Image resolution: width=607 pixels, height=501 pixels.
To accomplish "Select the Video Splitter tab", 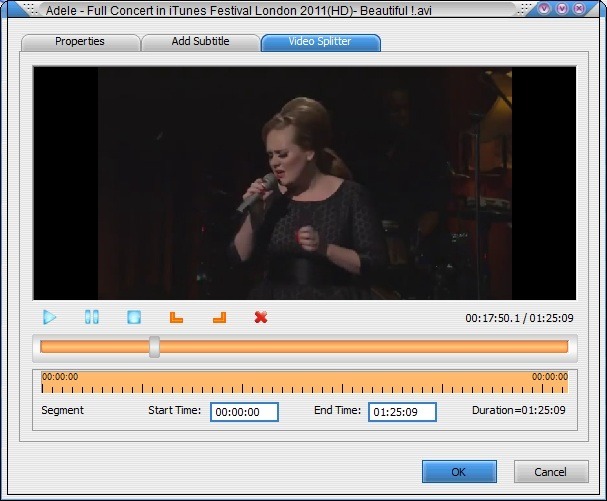I will 320,42.
